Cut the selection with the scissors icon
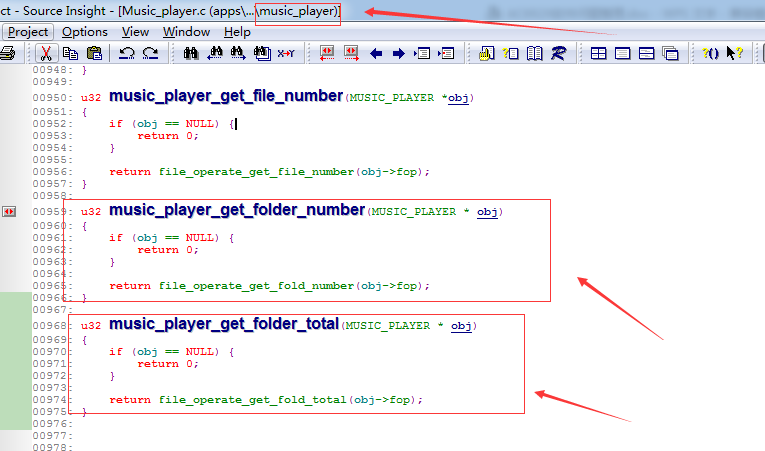This screenshot has width=765, height=451. point(46,53)
